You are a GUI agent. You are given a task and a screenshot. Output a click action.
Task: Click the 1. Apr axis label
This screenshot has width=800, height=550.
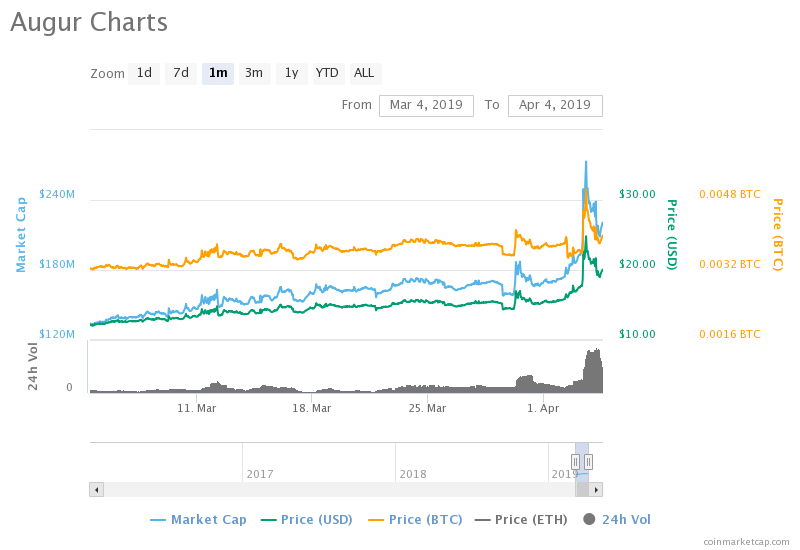(x=543, y=409)
